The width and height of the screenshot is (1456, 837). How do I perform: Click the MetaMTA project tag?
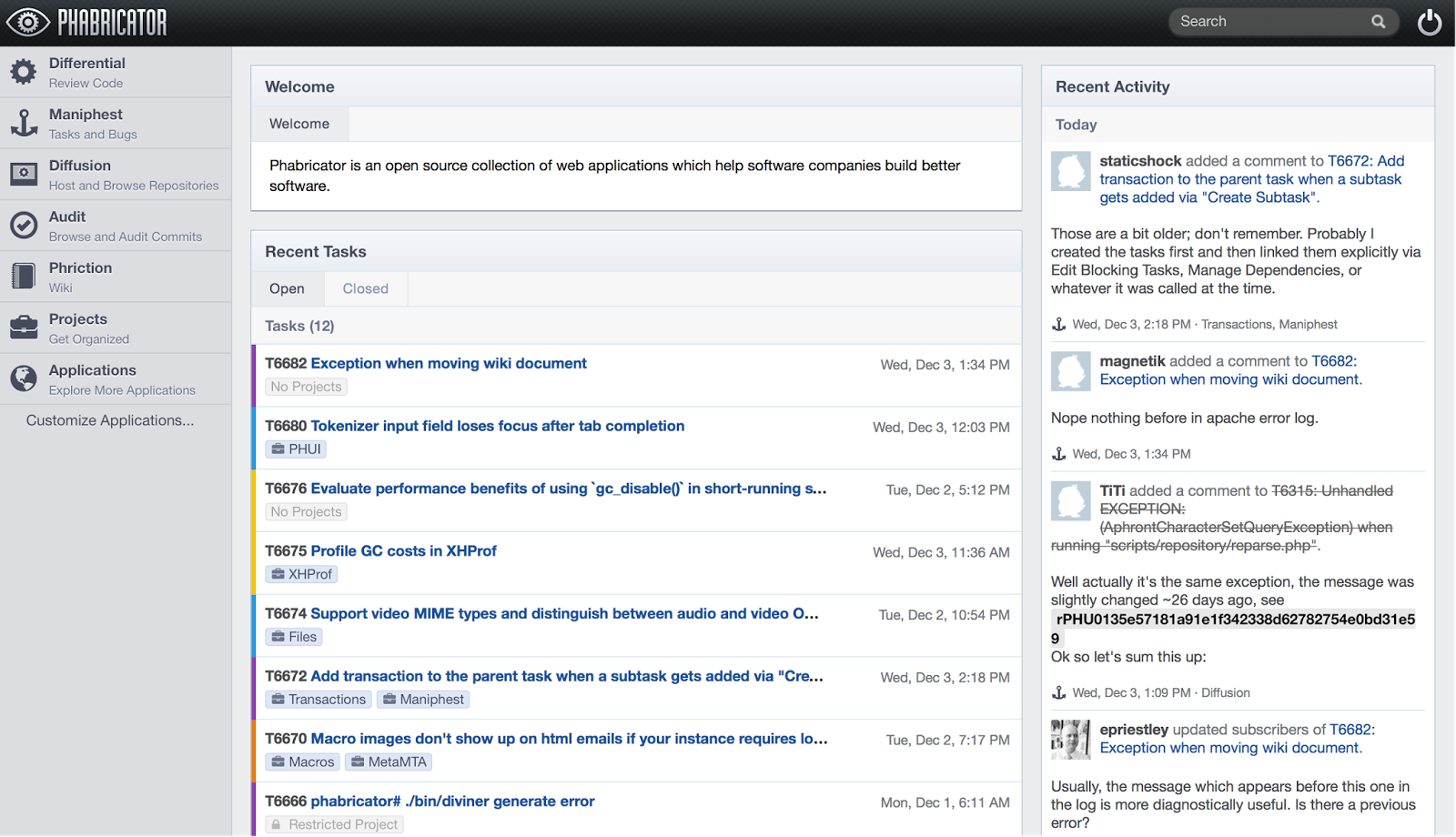(x=389, y=762)
